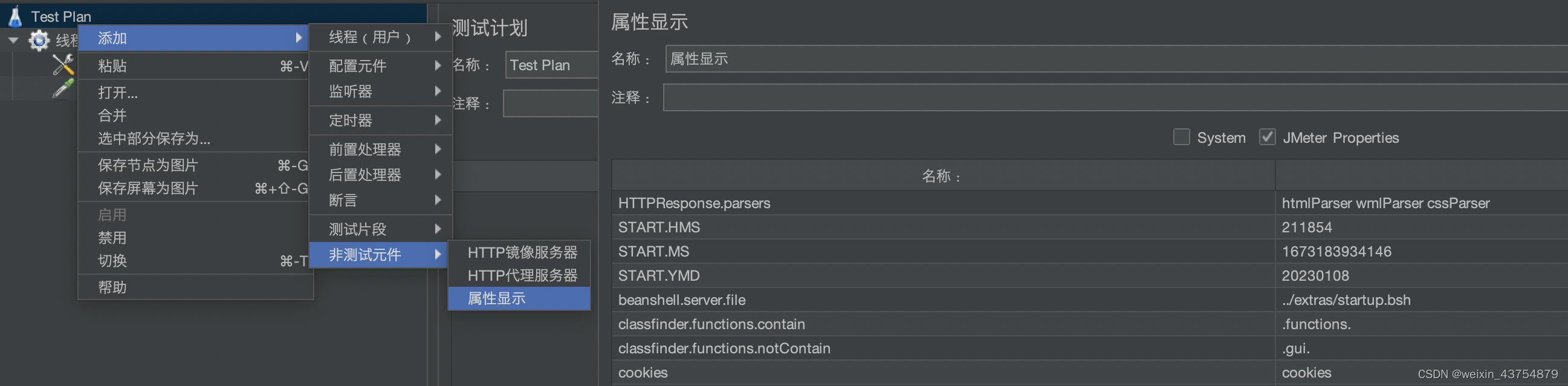Click the Test Plan flask icon
Image resolution: width=1568 pixels, height=386 pixels.
[x=15, y=16]
